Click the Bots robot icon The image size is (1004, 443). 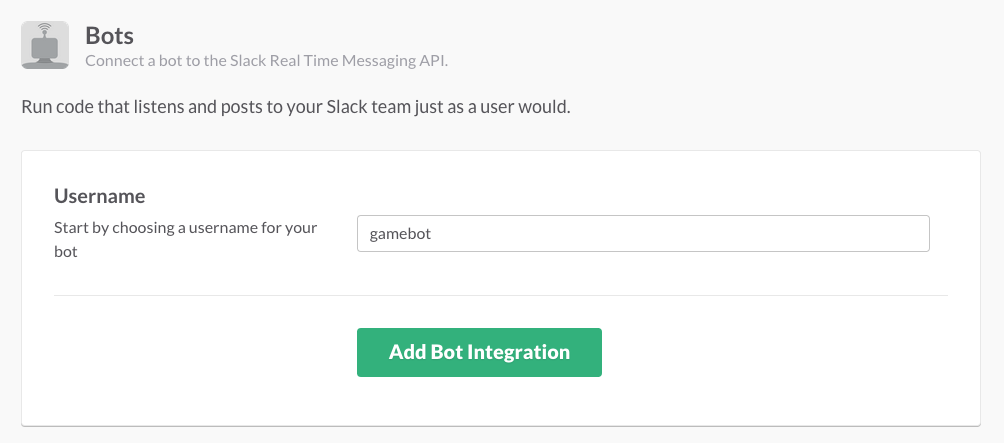tap(45, 45)
